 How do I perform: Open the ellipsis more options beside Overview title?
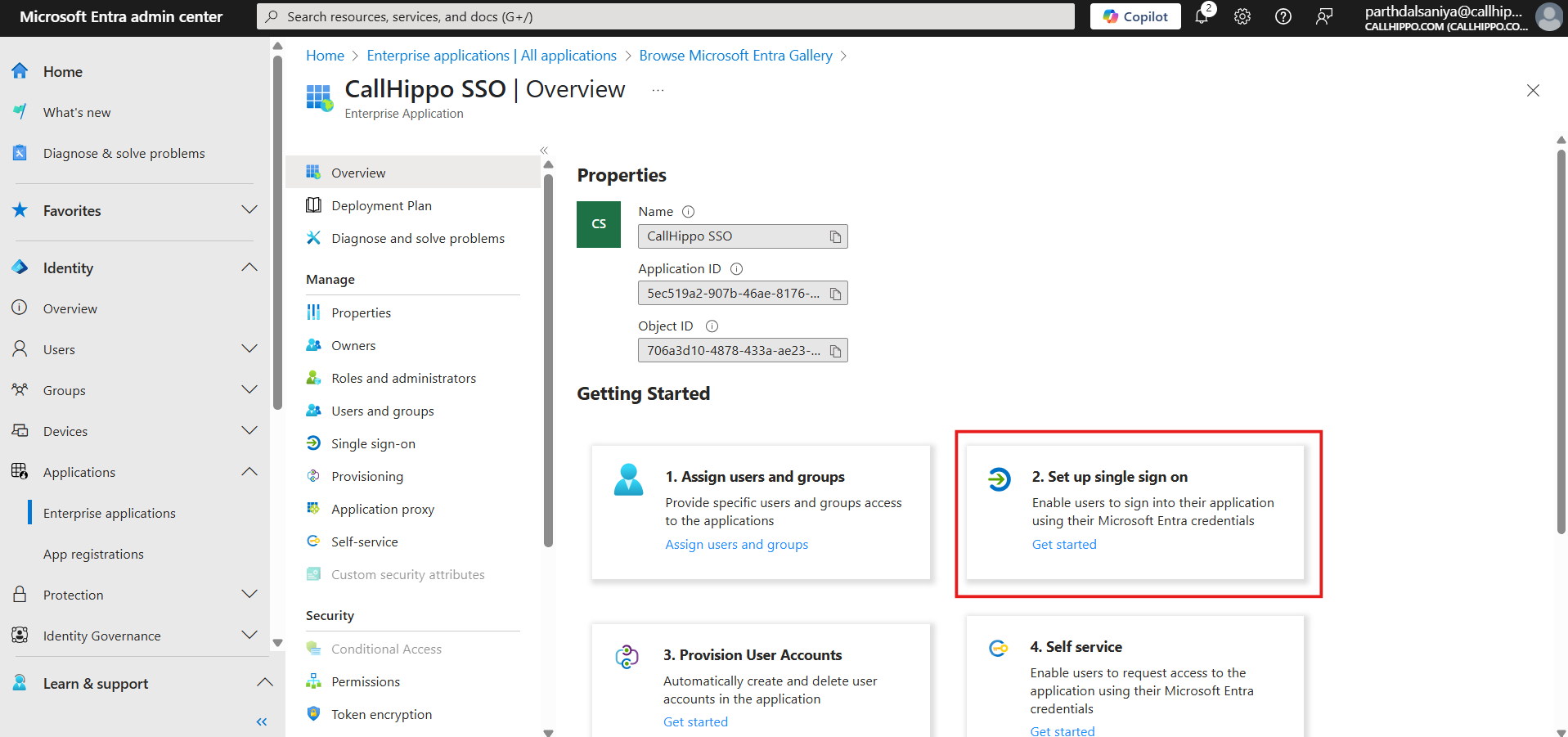658,90
